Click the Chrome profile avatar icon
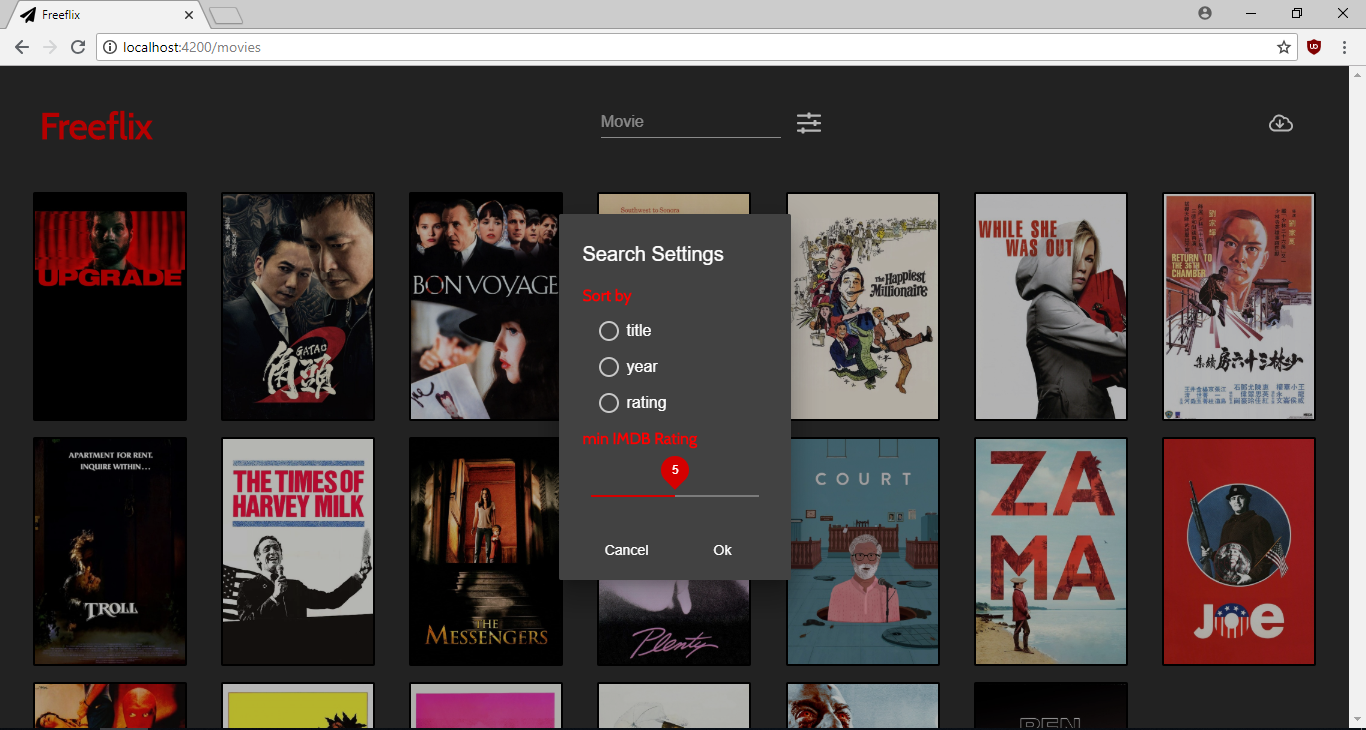Viewport: 1366px width, 730px height. pyautogui.click(x=1205, y=13)
